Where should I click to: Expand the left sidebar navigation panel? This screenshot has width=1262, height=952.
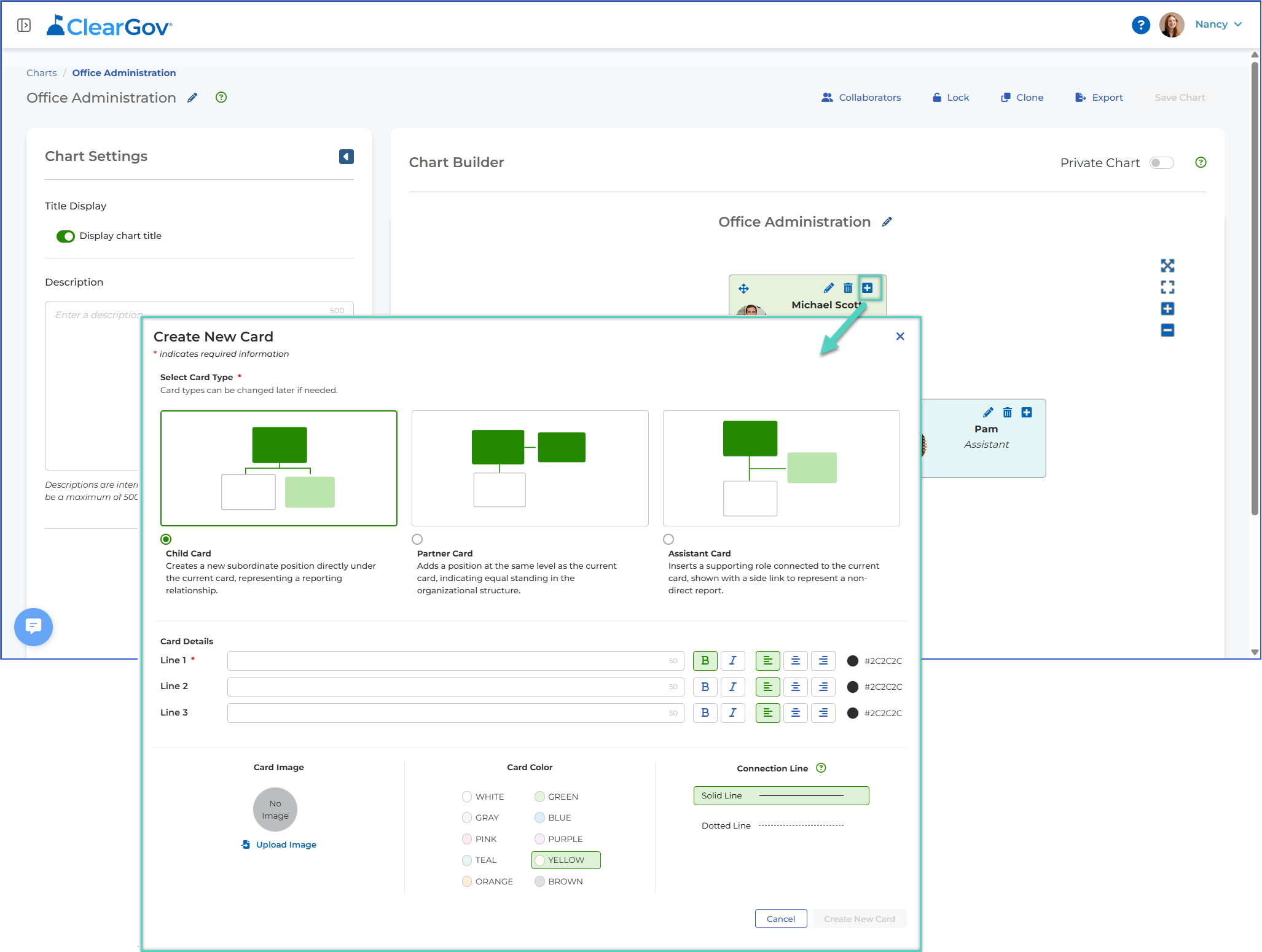click(24, 25)
